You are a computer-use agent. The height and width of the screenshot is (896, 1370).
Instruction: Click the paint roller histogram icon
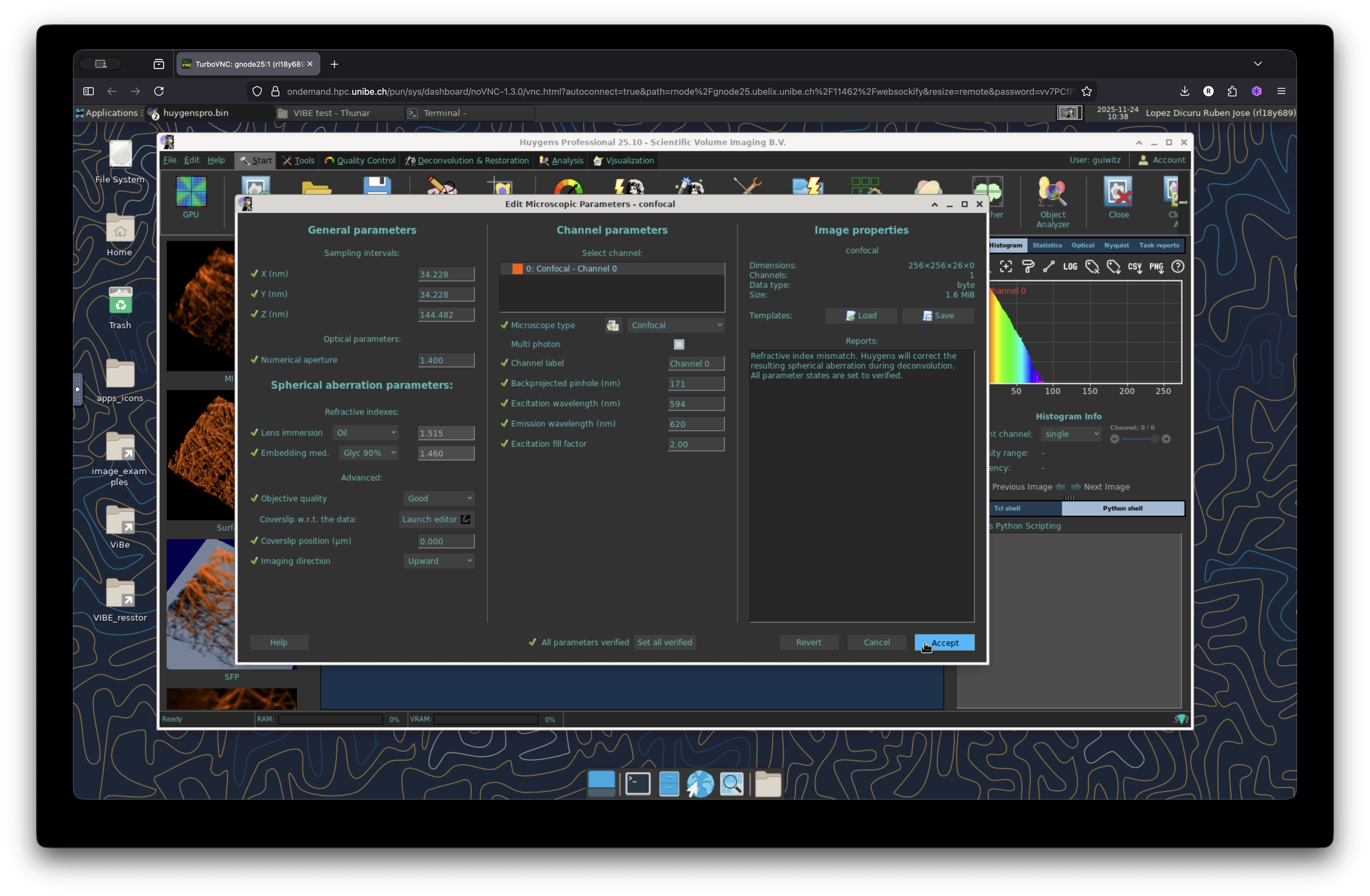pos(1027,266)
